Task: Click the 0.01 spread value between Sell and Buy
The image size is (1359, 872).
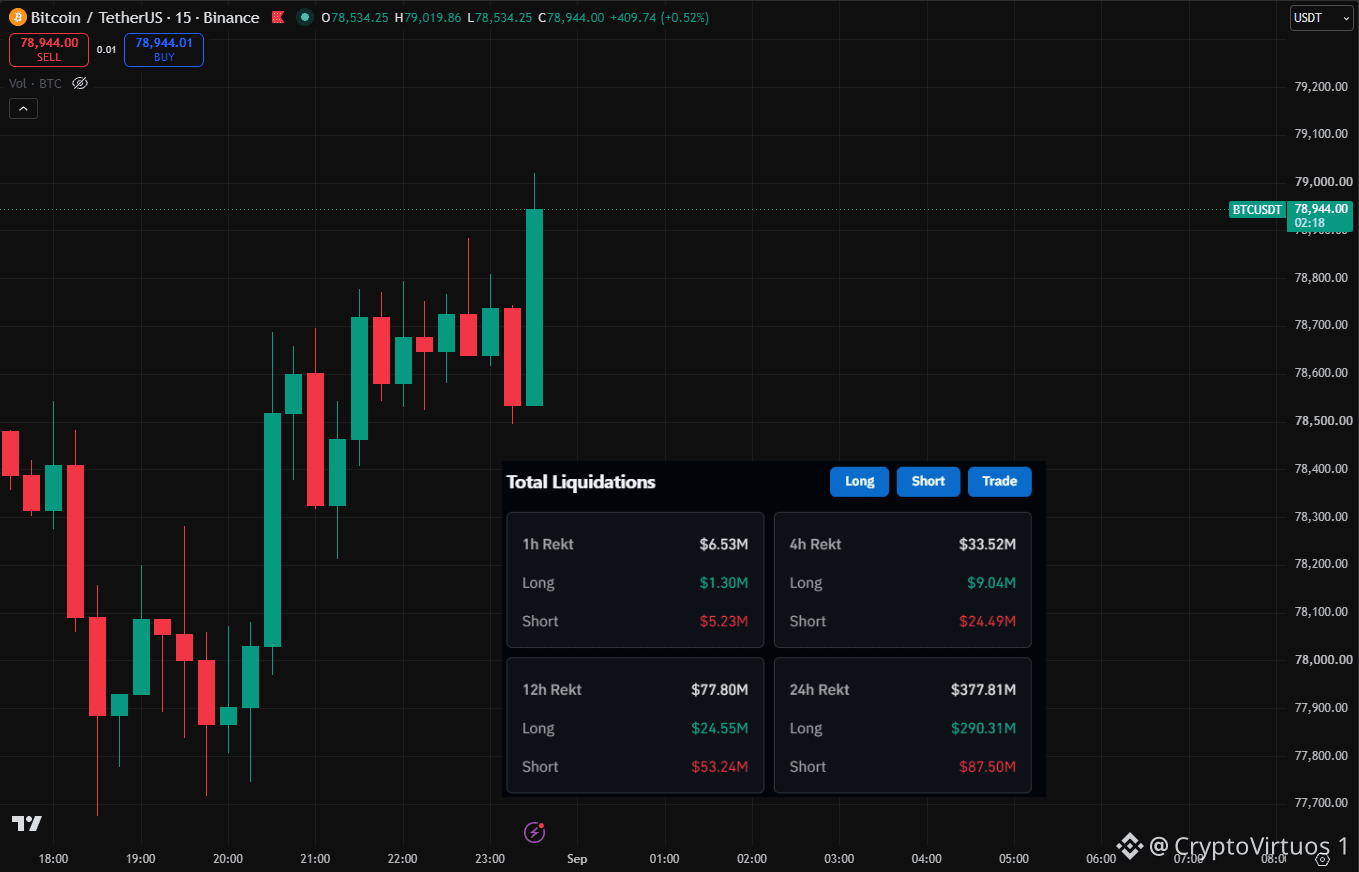Action: [x=106, y=50]
